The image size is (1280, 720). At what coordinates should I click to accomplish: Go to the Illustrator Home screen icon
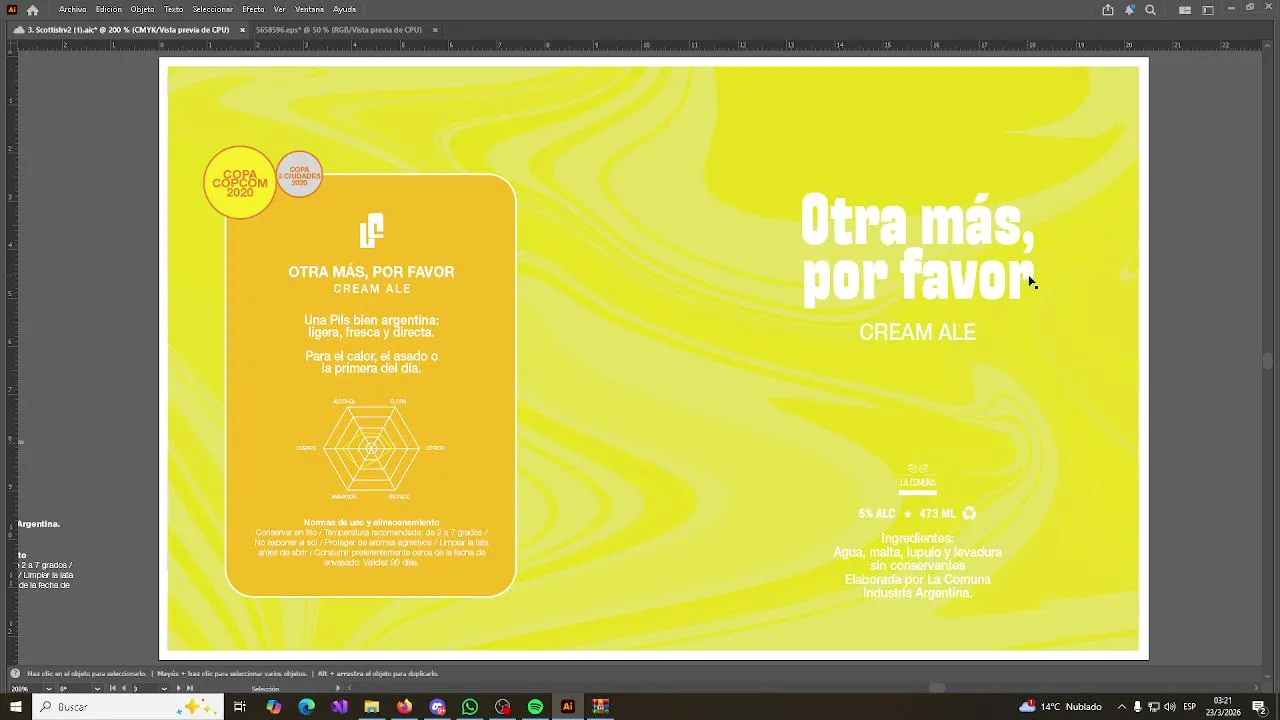point(32,10)
